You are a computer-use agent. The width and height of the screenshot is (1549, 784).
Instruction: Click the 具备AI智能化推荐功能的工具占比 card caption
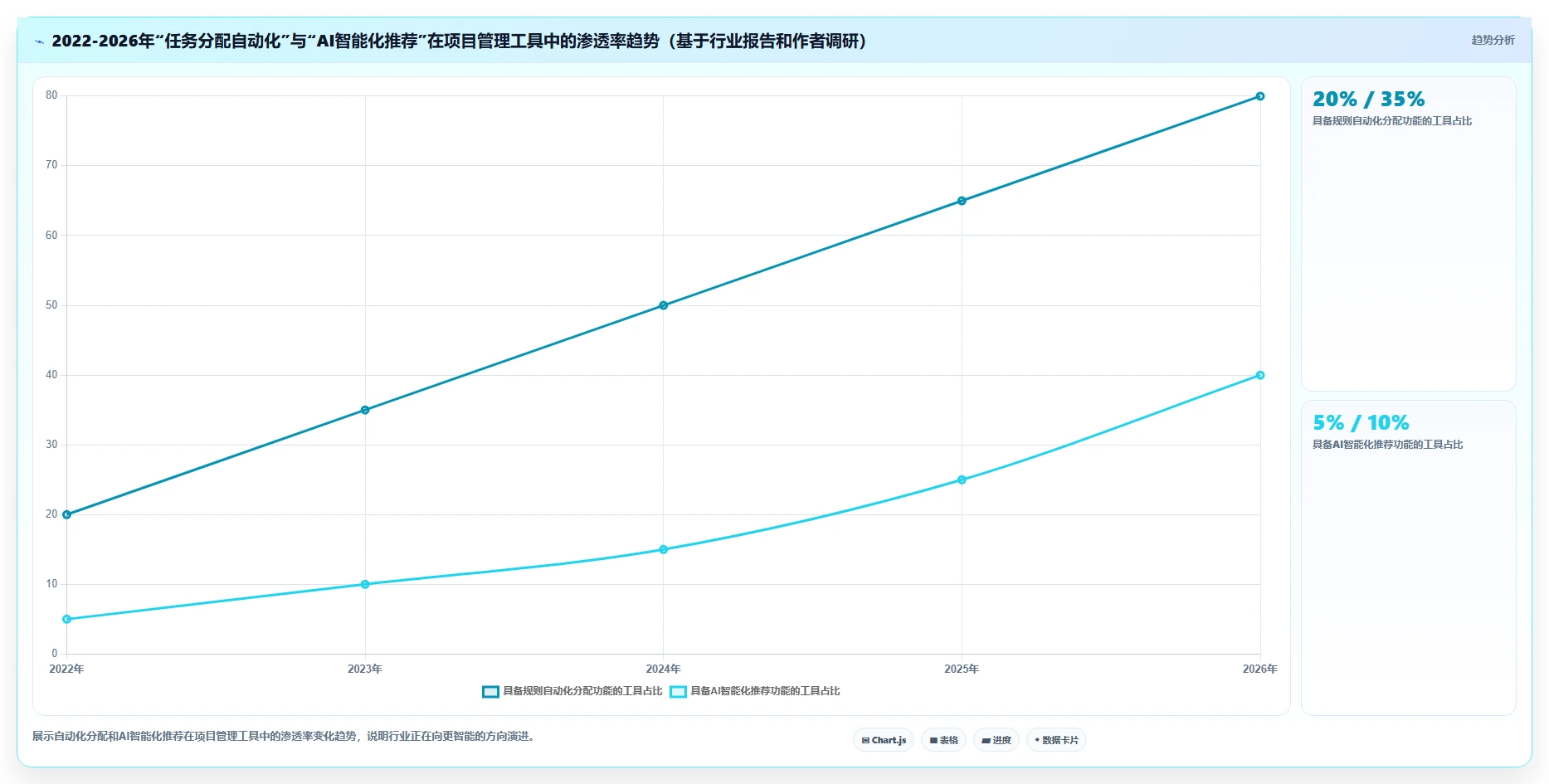click(x=1387, y=445)
